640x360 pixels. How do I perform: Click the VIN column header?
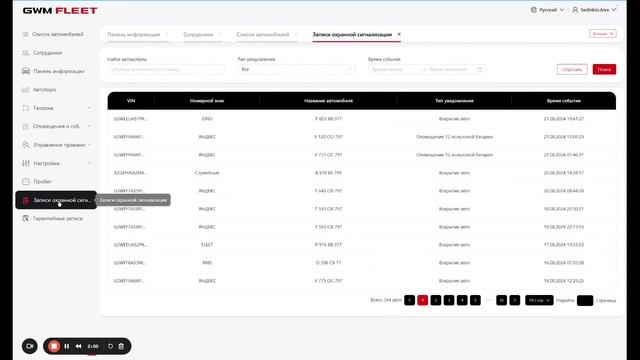coord(131,101)
